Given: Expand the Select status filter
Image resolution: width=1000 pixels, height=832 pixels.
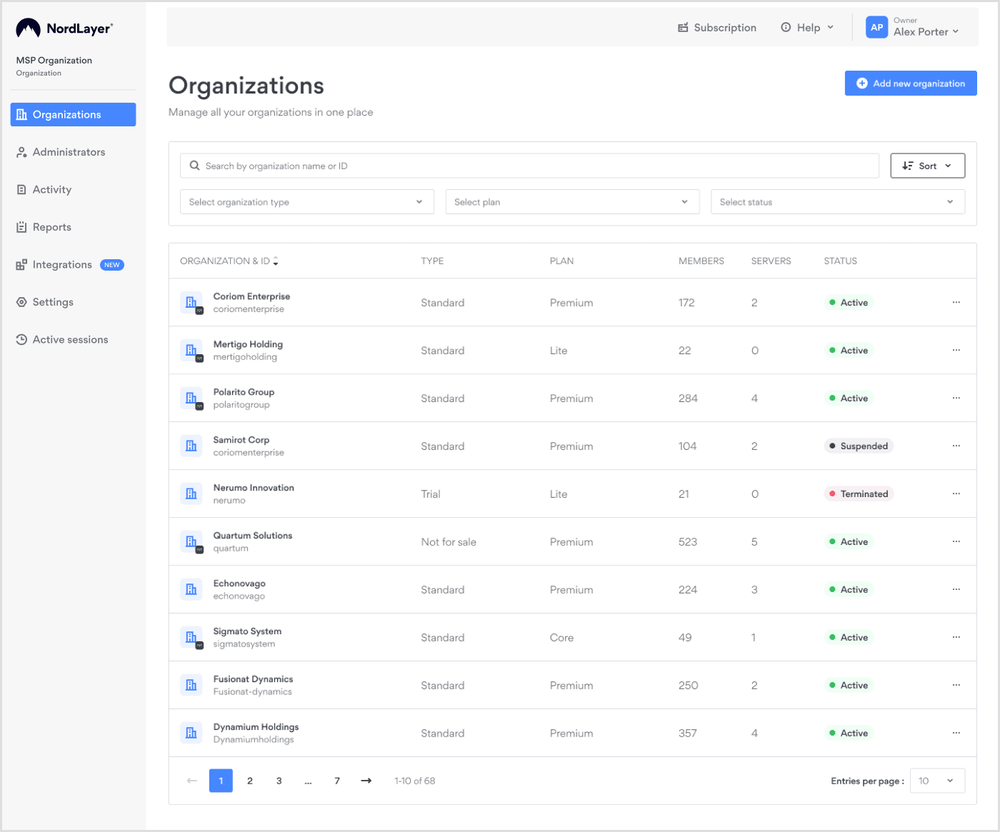Looking at the screenshot, I should [837, 202].
